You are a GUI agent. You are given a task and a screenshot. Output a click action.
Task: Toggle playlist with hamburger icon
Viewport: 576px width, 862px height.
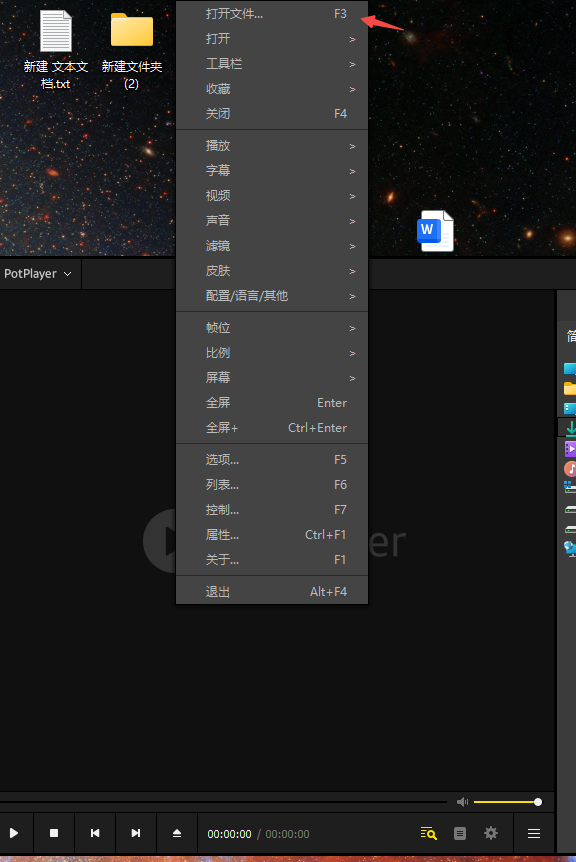click(534, 833)
